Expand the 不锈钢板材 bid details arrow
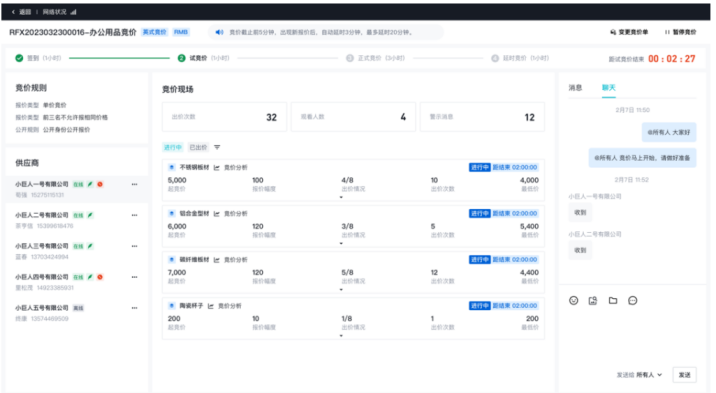 click(x=341, y=197)
